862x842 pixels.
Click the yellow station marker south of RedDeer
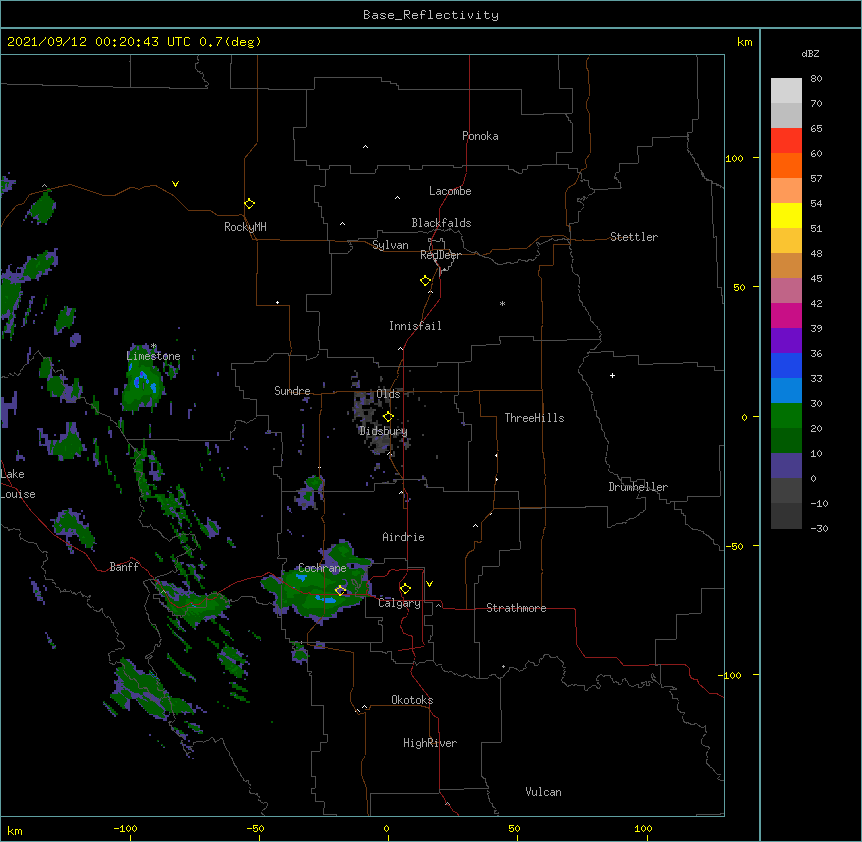[x=426, y=281]
